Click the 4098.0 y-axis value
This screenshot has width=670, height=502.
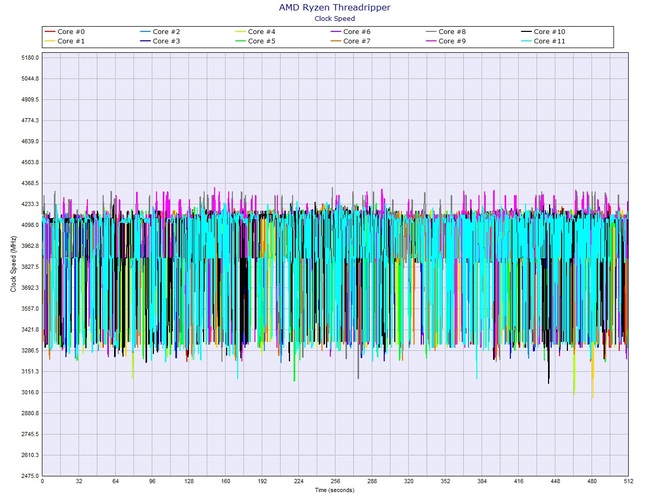point(30,225)
